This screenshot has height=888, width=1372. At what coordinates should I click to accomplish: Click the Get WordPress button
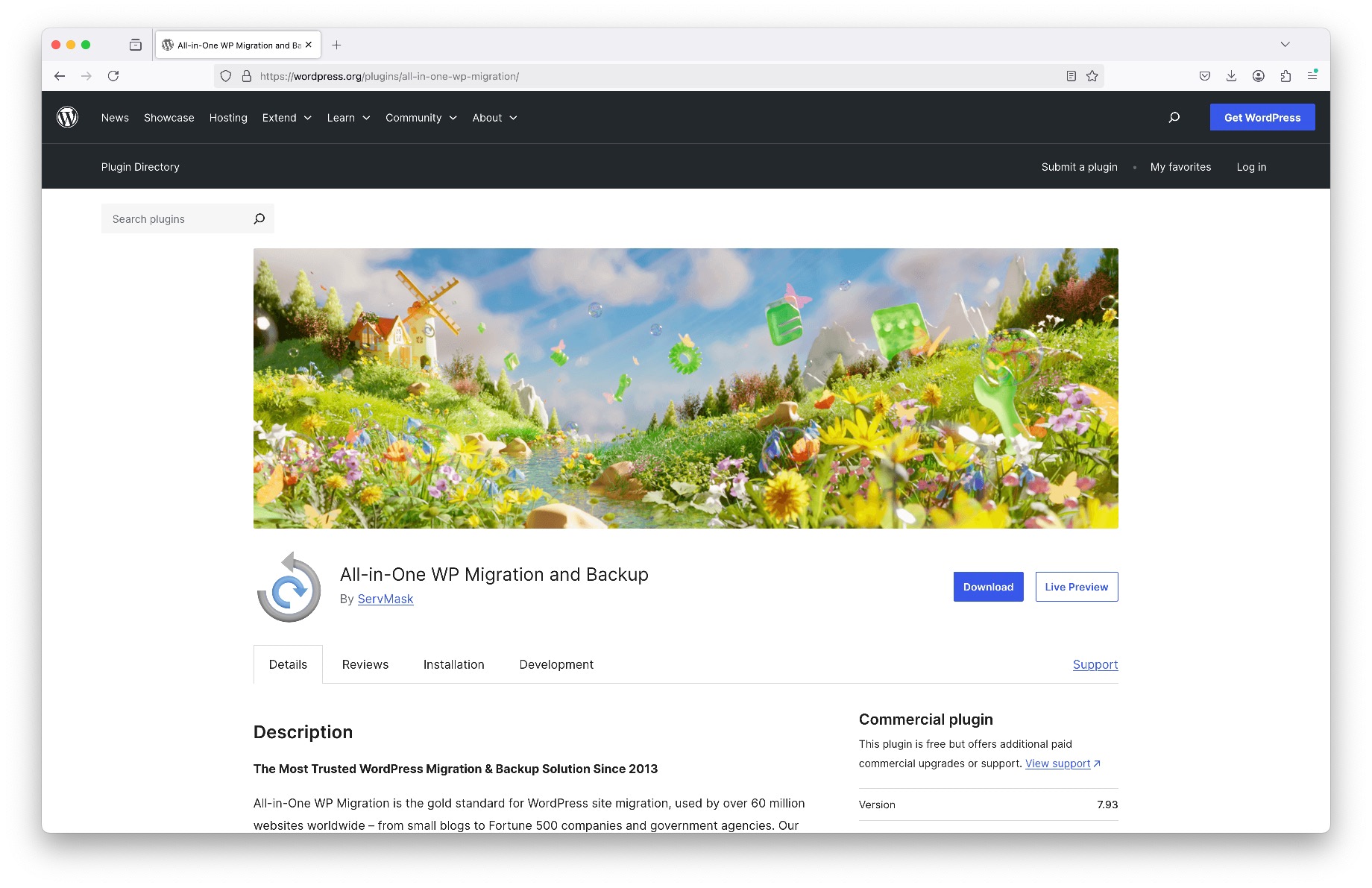(x=1262, y=117)
